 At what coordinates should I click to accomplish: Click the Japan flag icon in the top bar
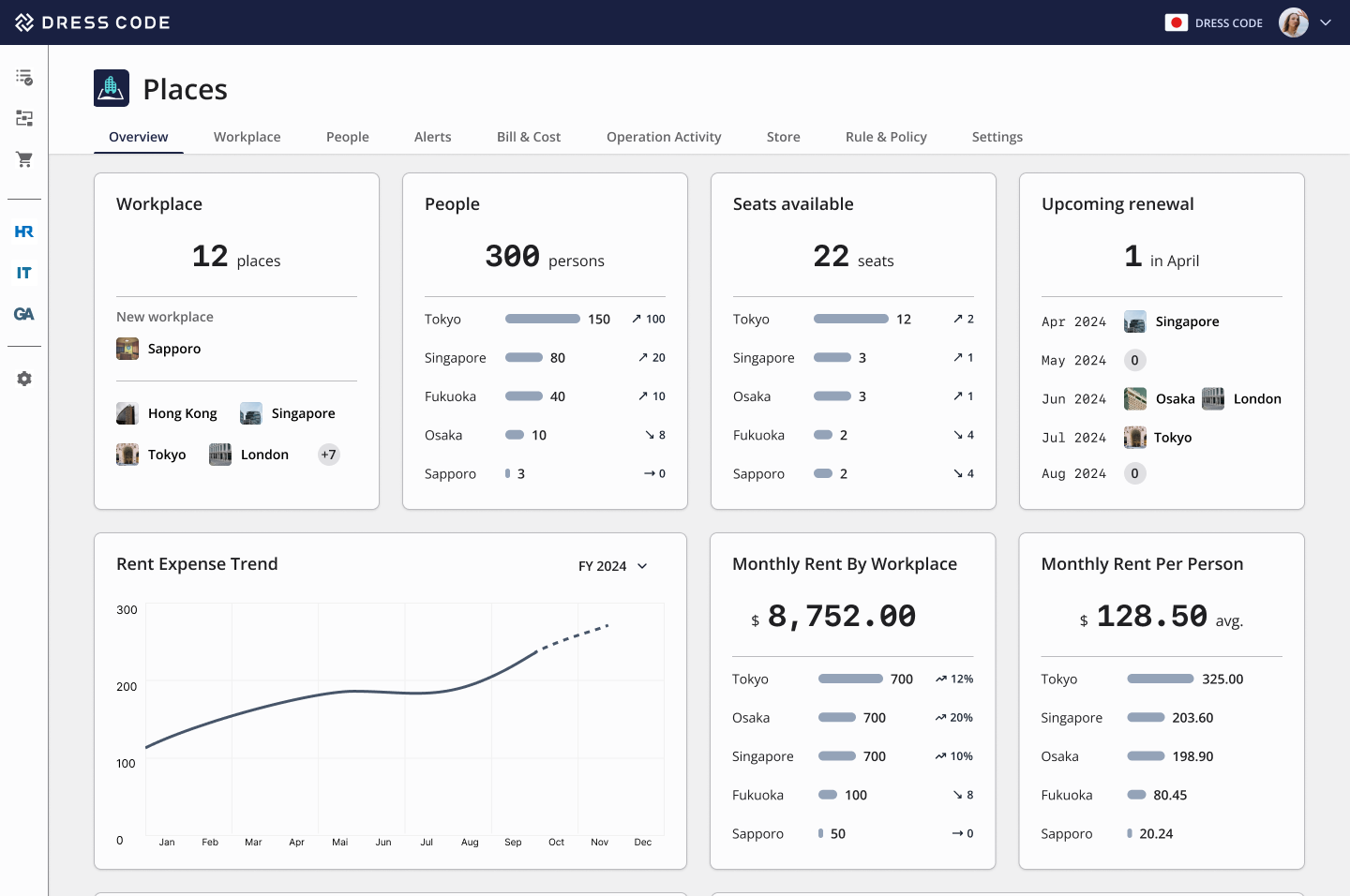click(x=1177, y=22)
